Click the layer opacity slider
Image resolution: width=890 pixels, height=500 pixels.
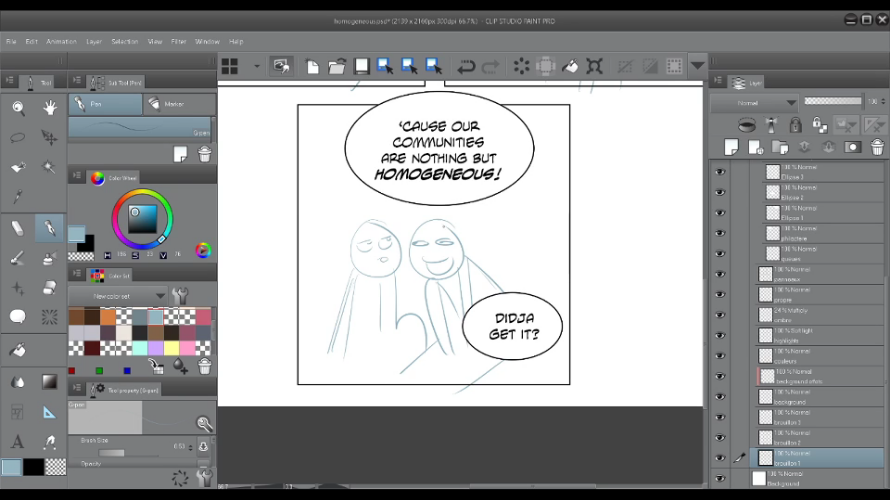pyautogui.click(x=833, y=101)
